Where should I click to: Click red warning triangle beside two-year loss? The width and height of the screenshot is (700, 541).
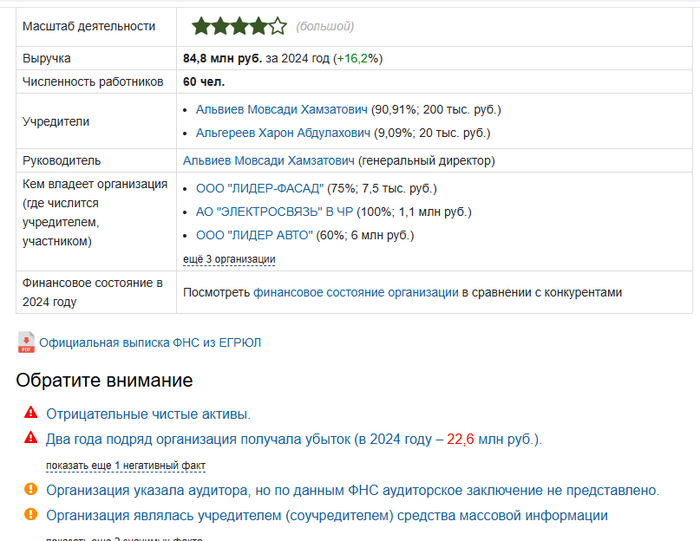30,438
